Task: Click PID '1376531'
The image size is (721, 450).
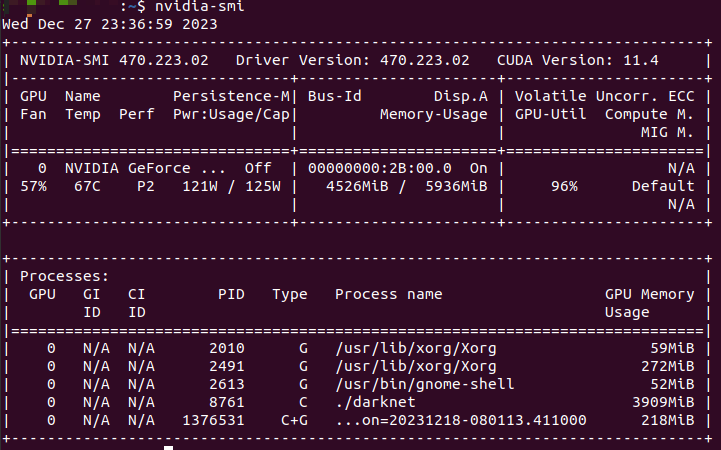Action: (213, 420)
